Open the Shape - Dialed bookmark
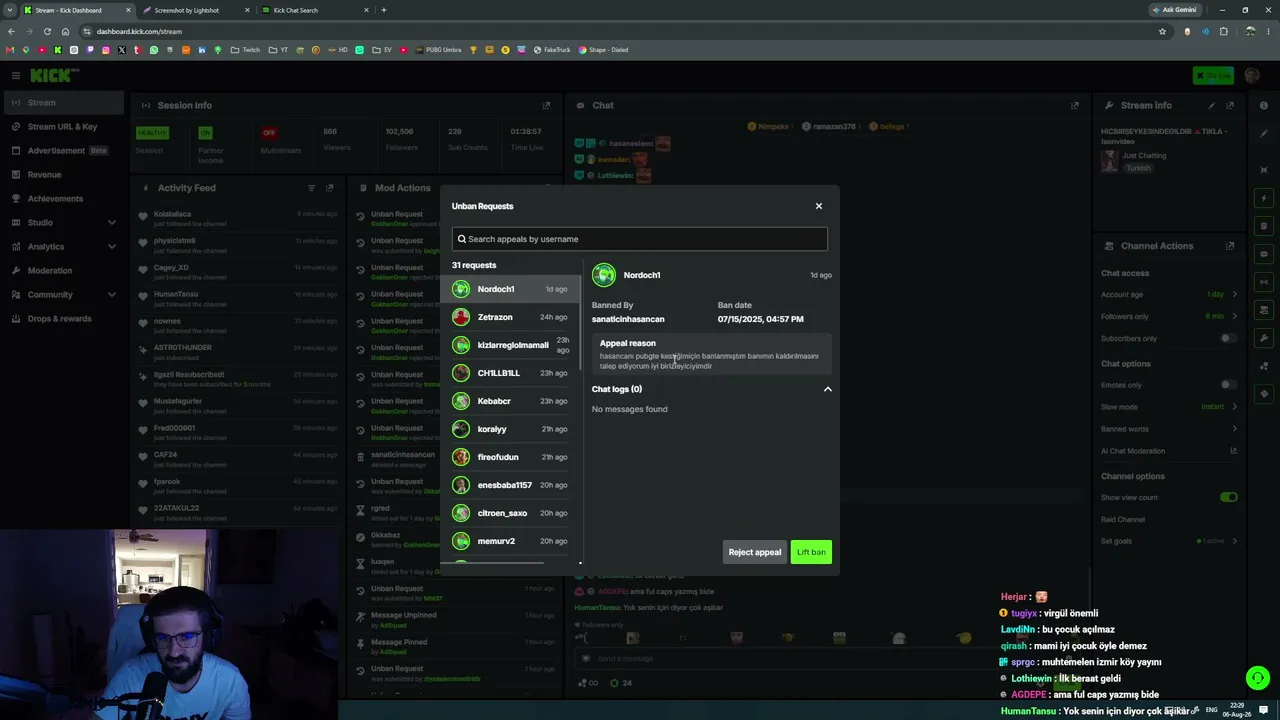The width and height of the screenshot is (1280, 720). click(x=603, y=50)
